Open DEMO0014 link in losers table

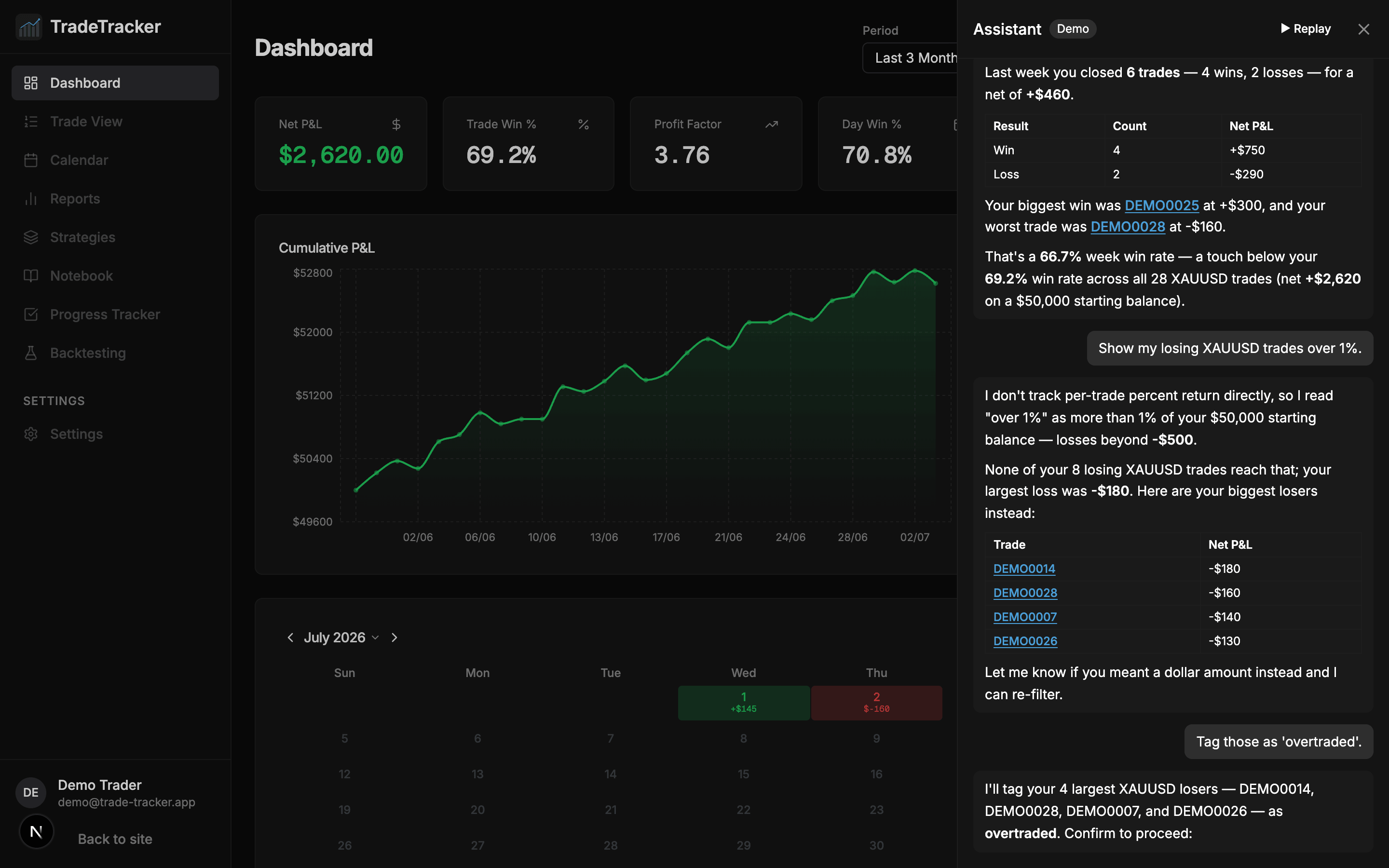tap(1024, 569)
